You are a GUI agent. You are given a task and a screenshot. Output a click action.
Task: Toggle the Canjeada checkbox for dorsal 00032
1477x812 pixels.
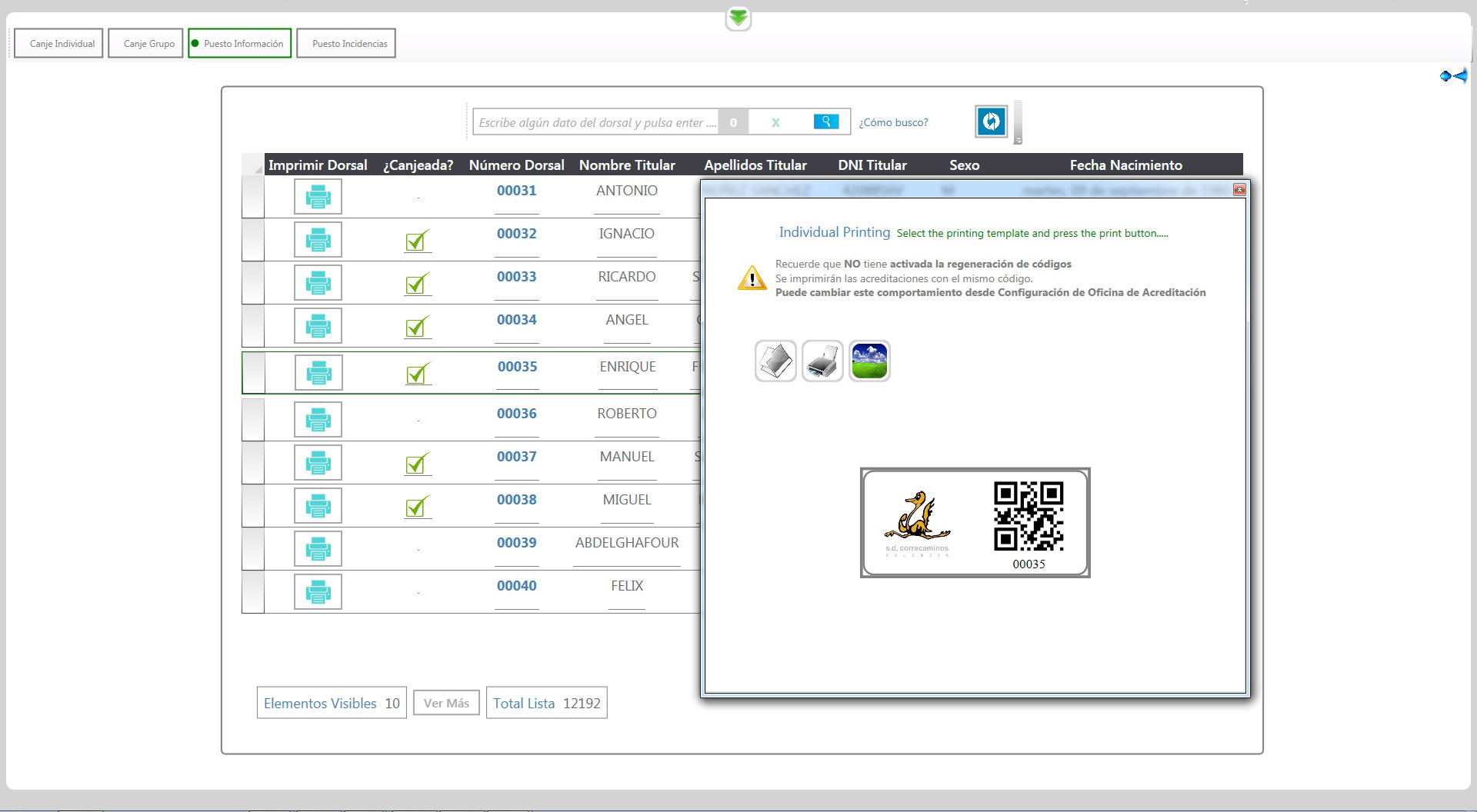(x=417, y=241)
